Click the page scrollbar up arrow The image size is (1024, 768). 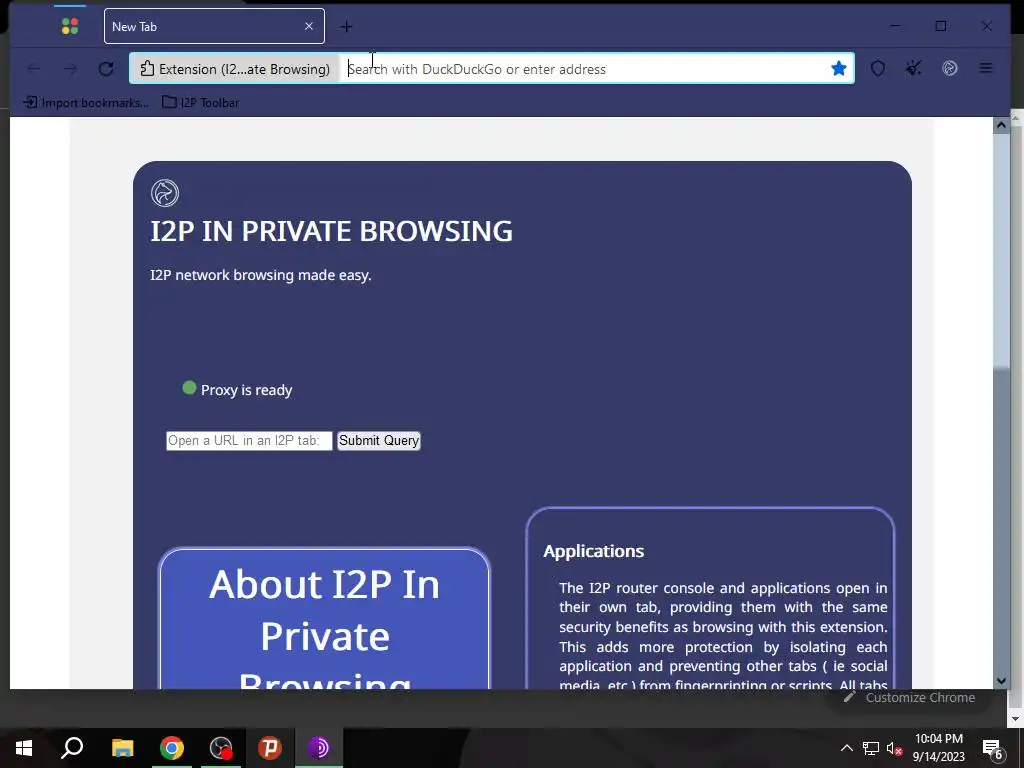[1001, 125]
